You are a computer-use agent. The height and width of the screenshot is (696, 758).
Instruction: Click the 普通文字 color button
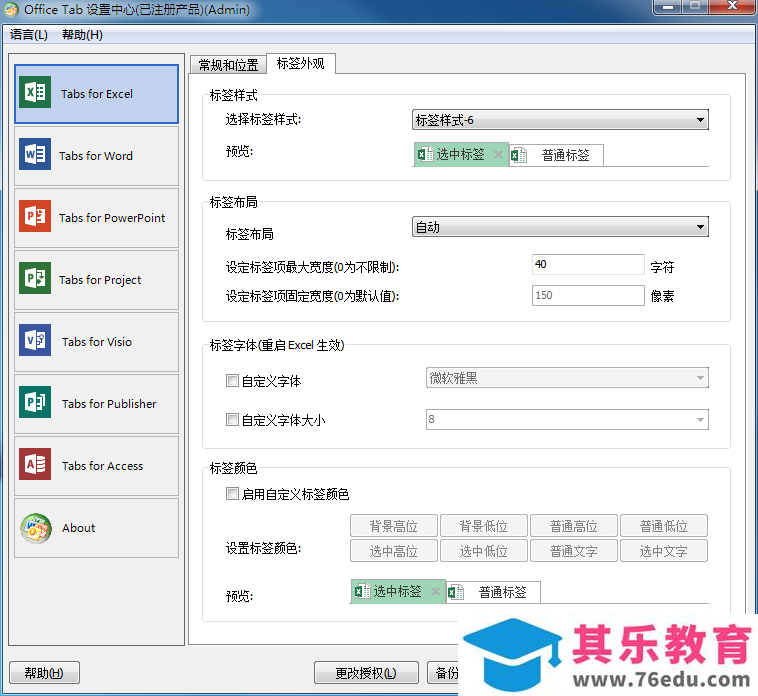[x=574, y=551]
